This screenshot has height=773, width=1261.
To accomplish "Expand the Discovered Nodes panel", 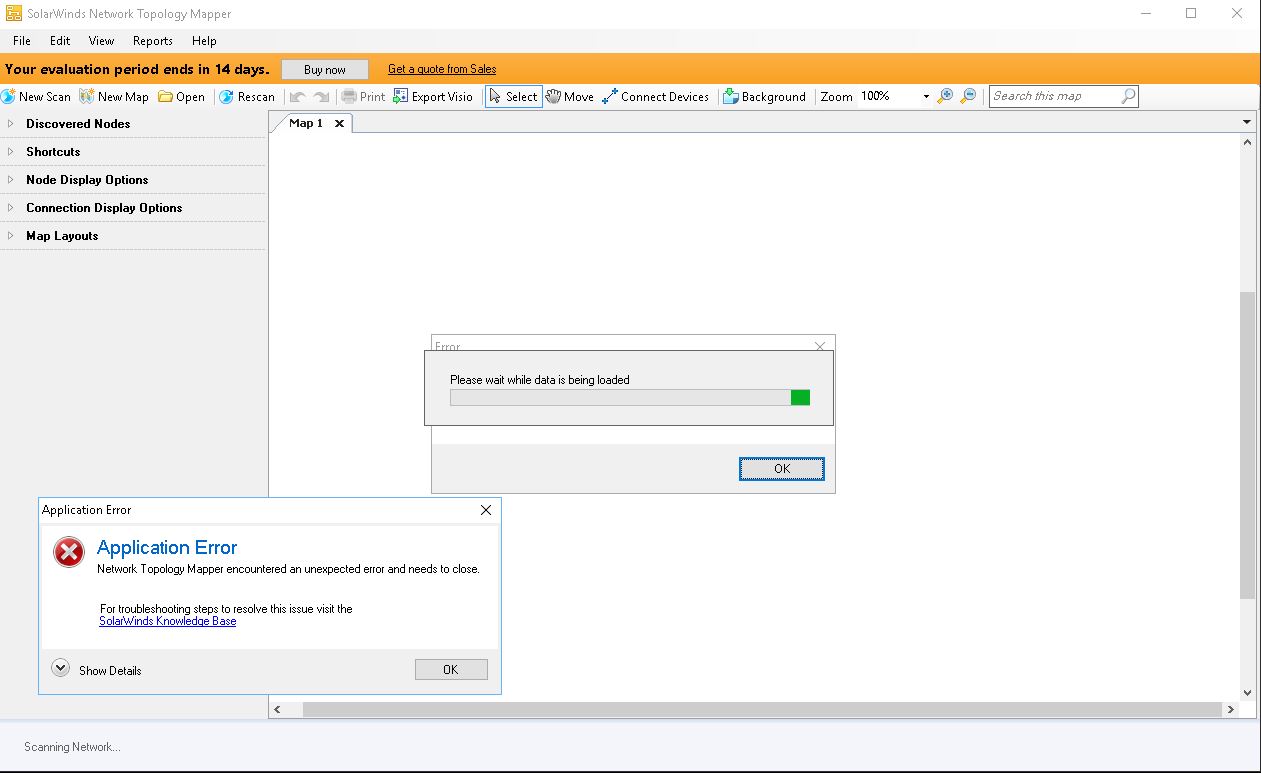I will point(11,124).
